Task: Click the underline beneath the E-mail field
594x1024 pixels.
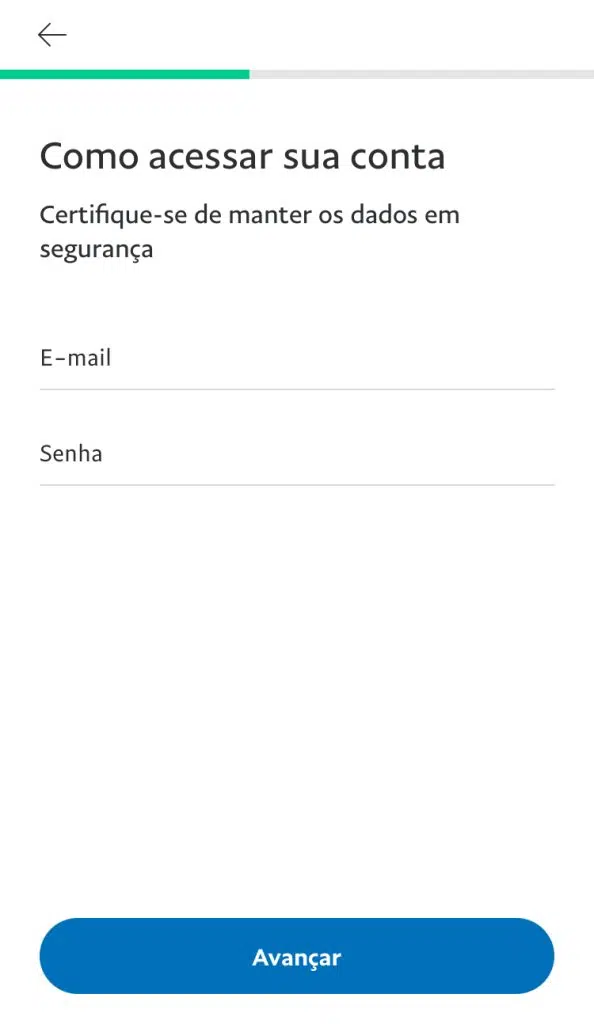Action: click(x=297, y=383)
